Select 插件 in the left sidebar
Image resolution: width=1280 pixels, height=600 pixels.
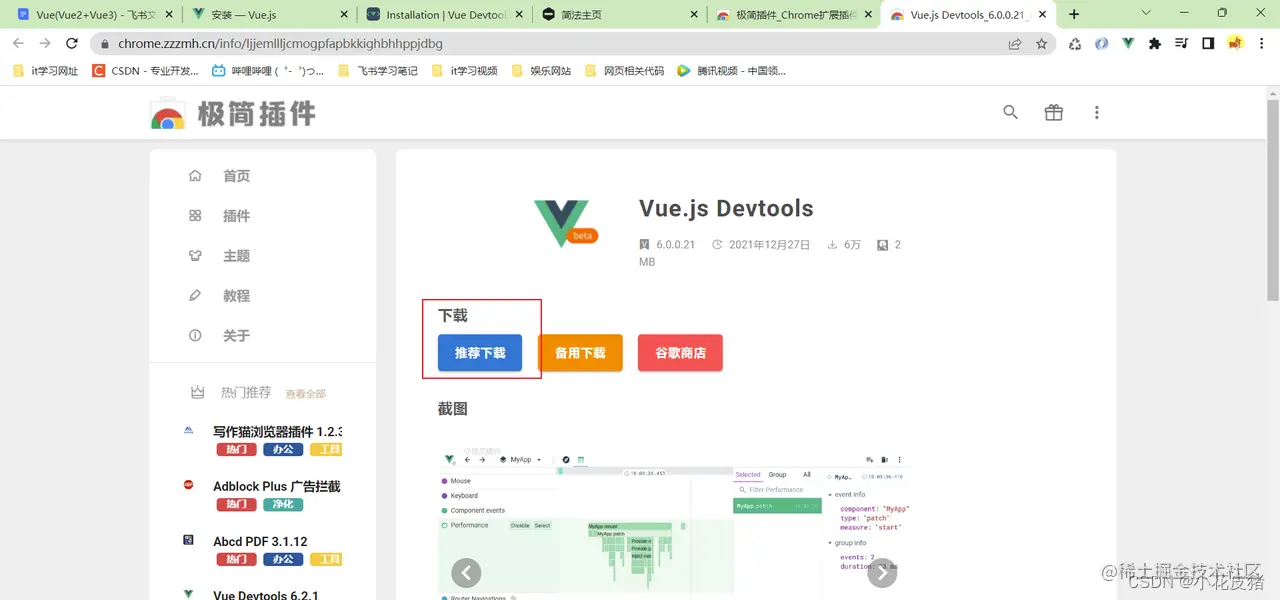(x=236, y=215)
